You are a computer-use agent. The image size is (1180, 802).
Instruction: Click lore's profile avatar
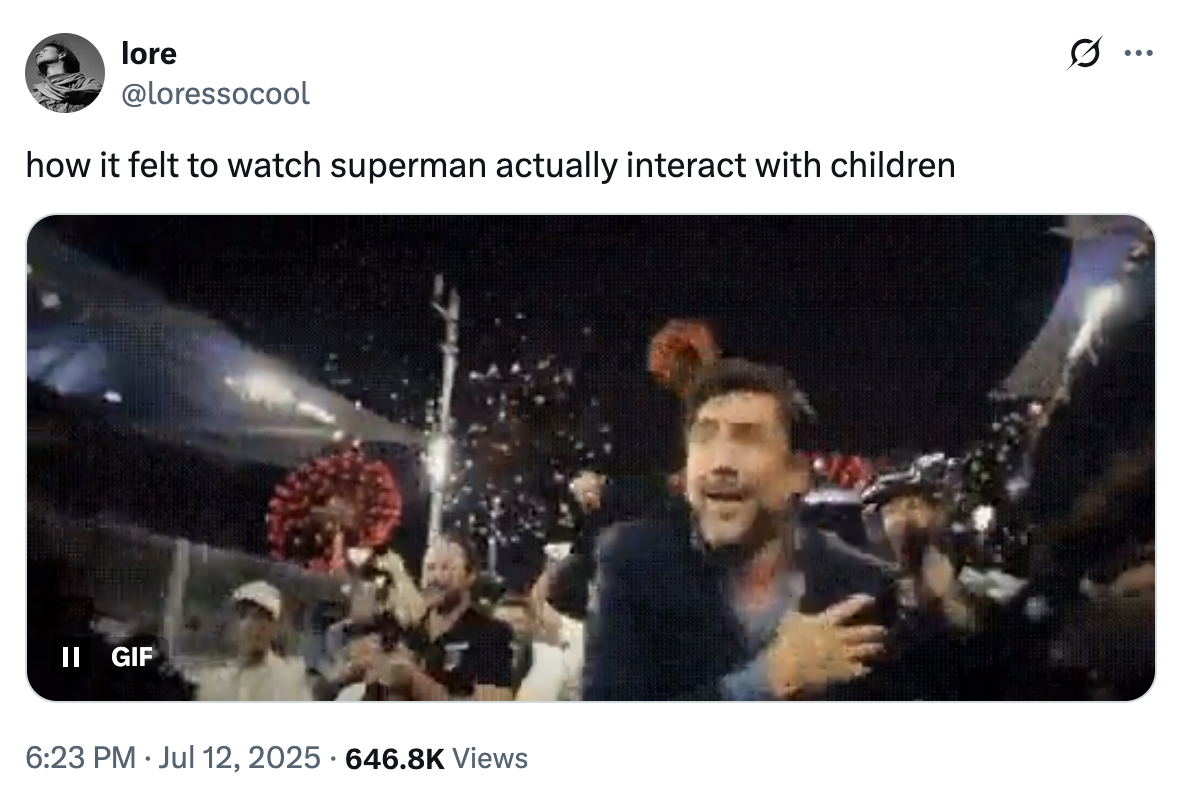[x=65, y=73]
